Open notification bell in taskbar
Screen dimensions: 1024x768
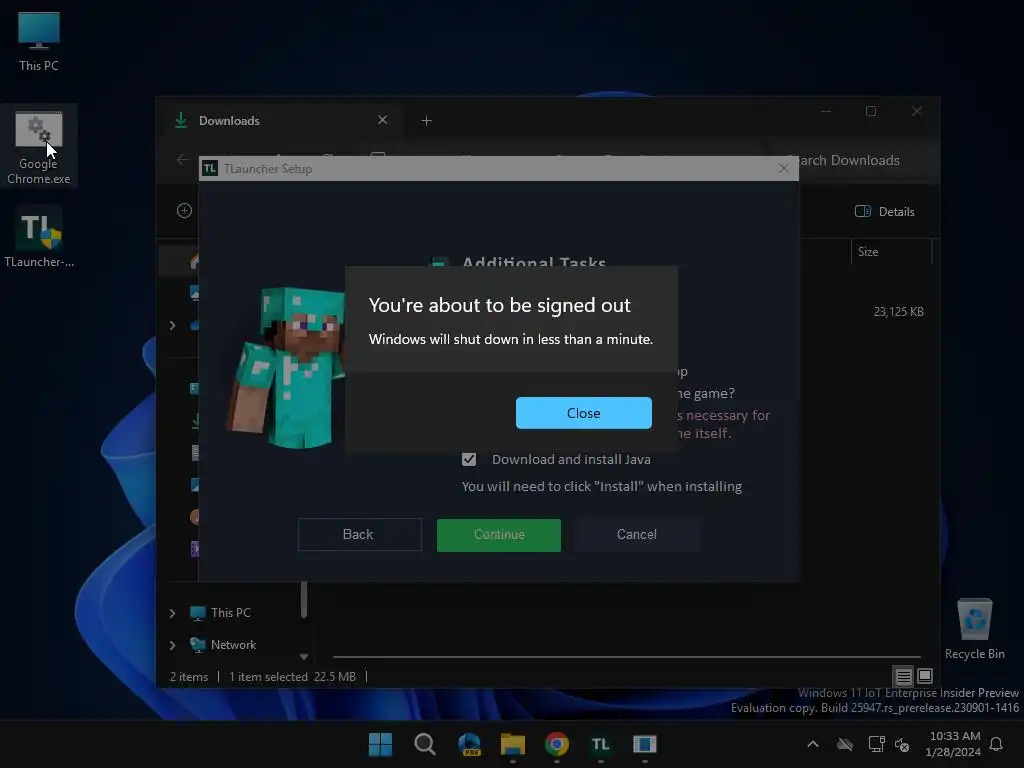tap(996, 744)
